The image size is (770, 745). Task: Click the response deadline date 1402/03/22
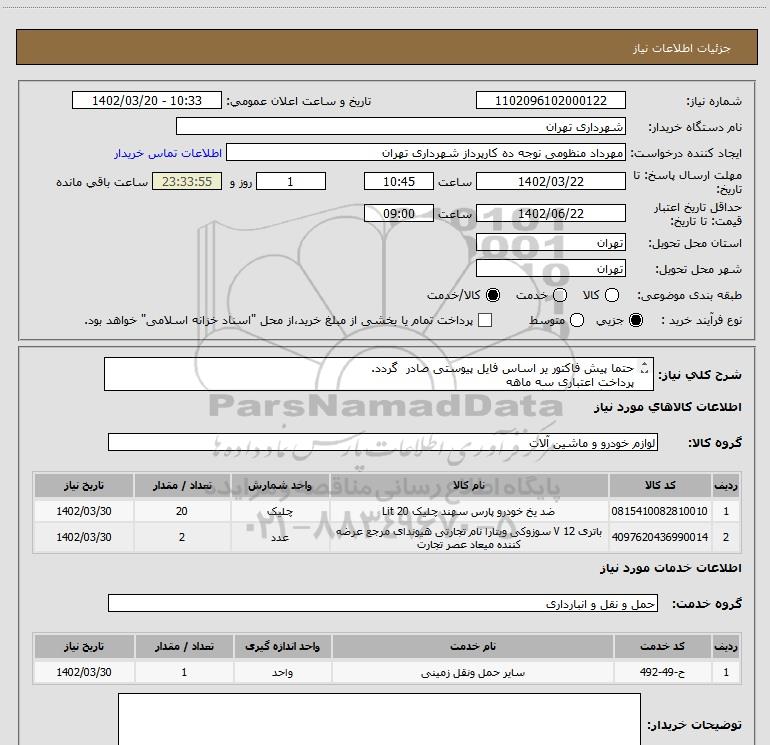[550, 181]
